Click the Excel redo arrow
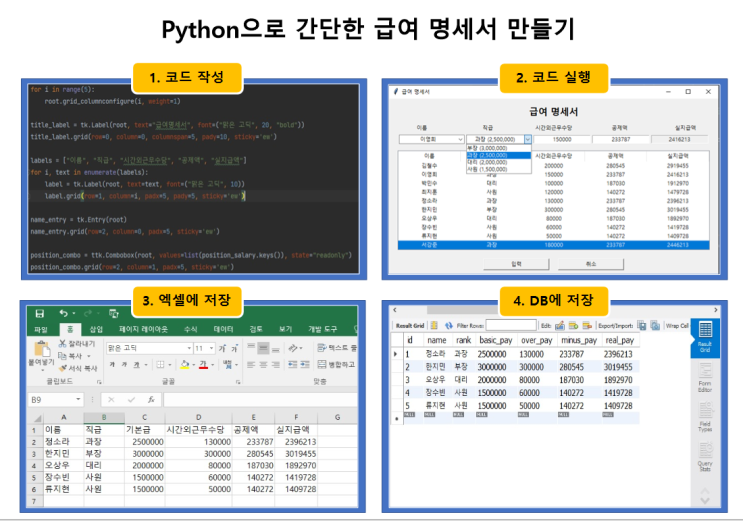743x521 pixels. [x=88, y=313]
